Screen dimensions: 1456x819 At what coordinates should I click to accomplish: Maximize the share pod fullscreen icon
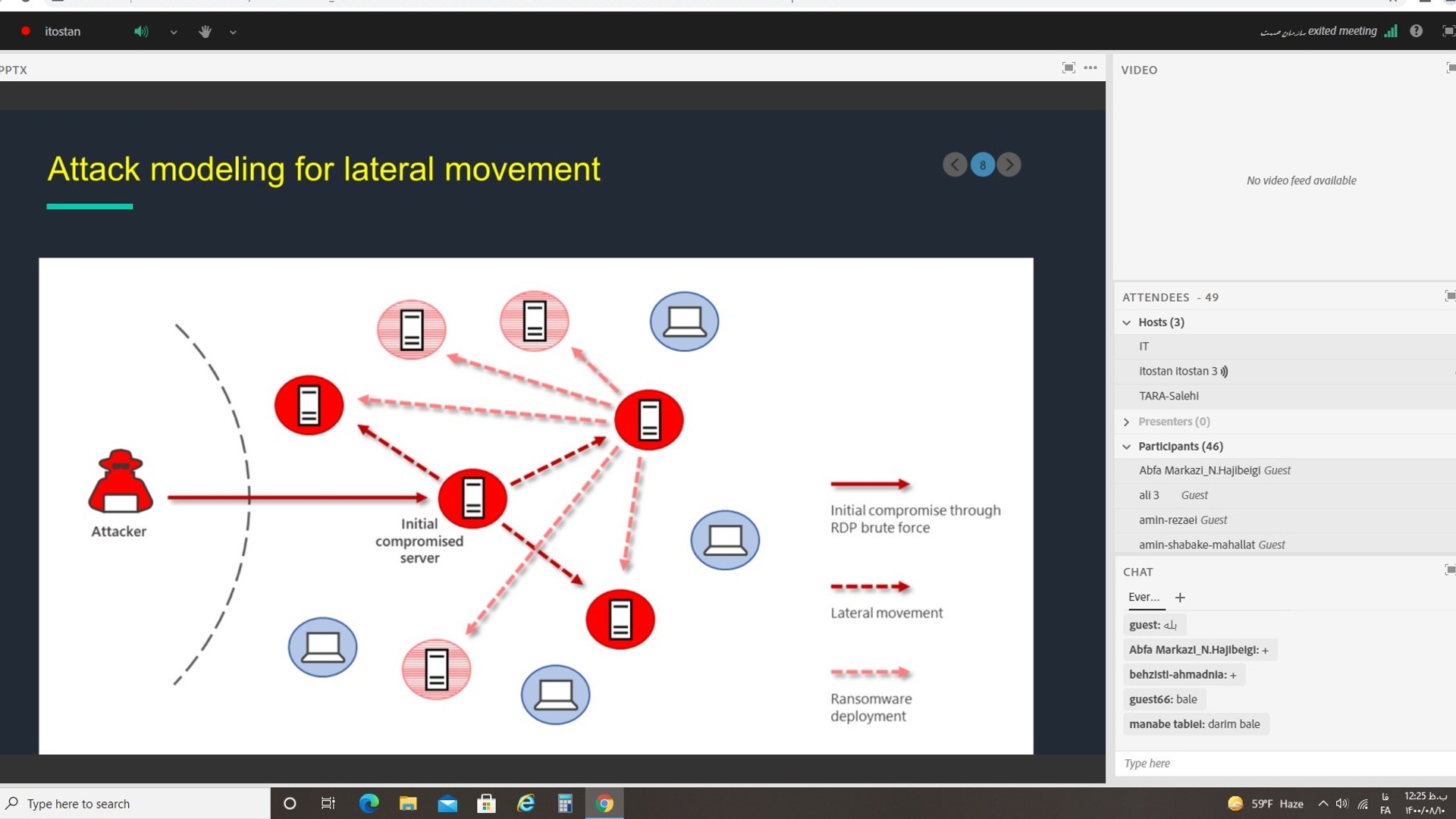1068,68
